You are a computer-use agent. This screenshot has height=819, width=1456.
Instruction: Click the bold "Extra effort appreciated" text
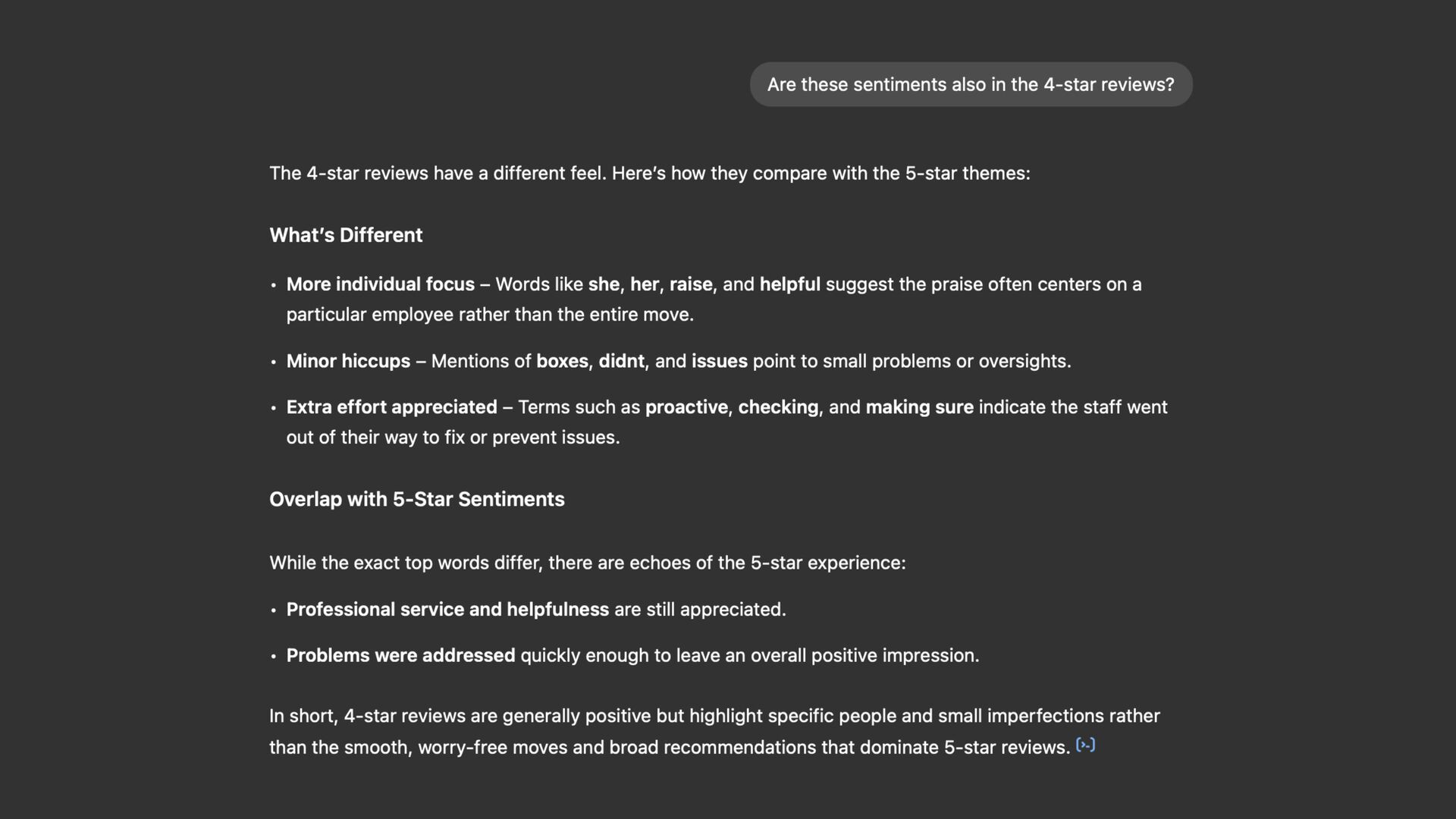(391, 407)
